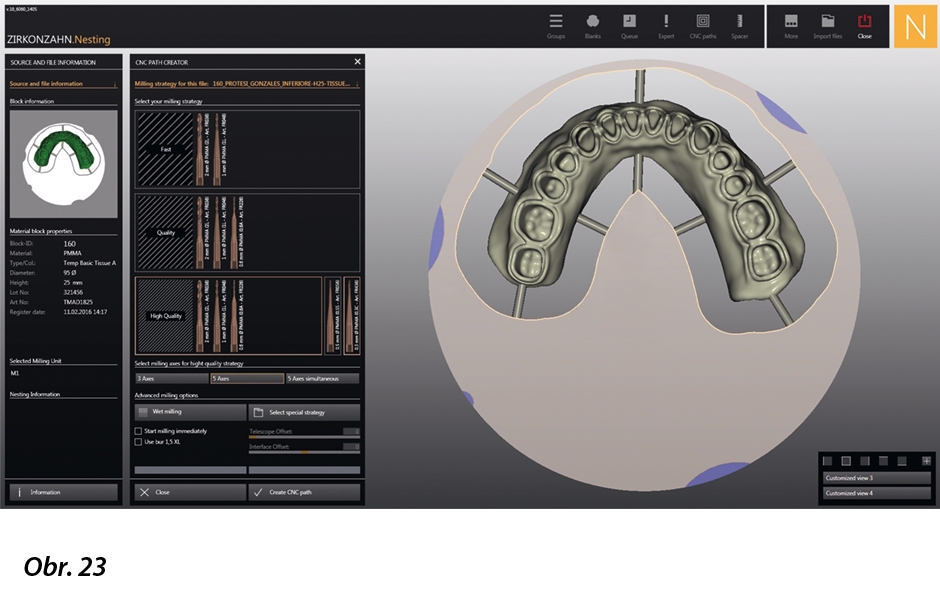Open the More options icon
Screen dimensions: 940x600
(x=791, y=26)
